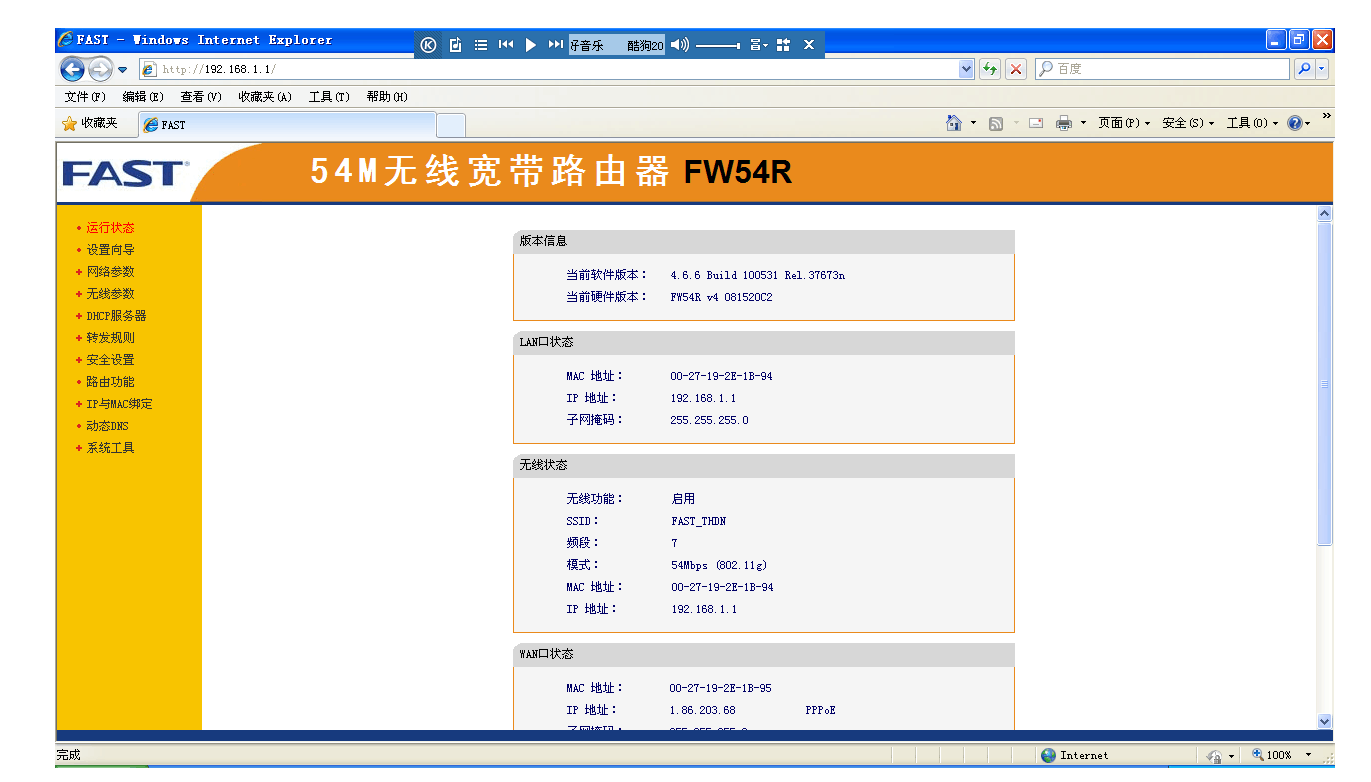
Task: Open the 页面(P) dropdown menu
Action: [1122, 122]
